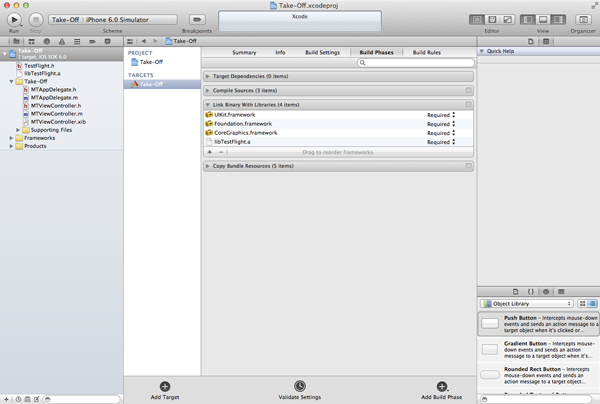
Task: Run the Take-Off scheme
Action: (14, 20)
